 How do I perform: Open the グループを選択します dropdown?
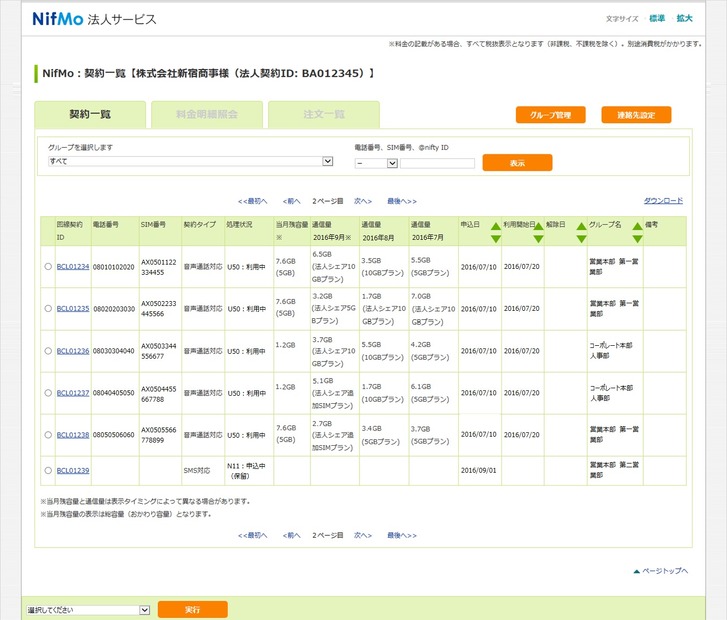pos(191,161)
